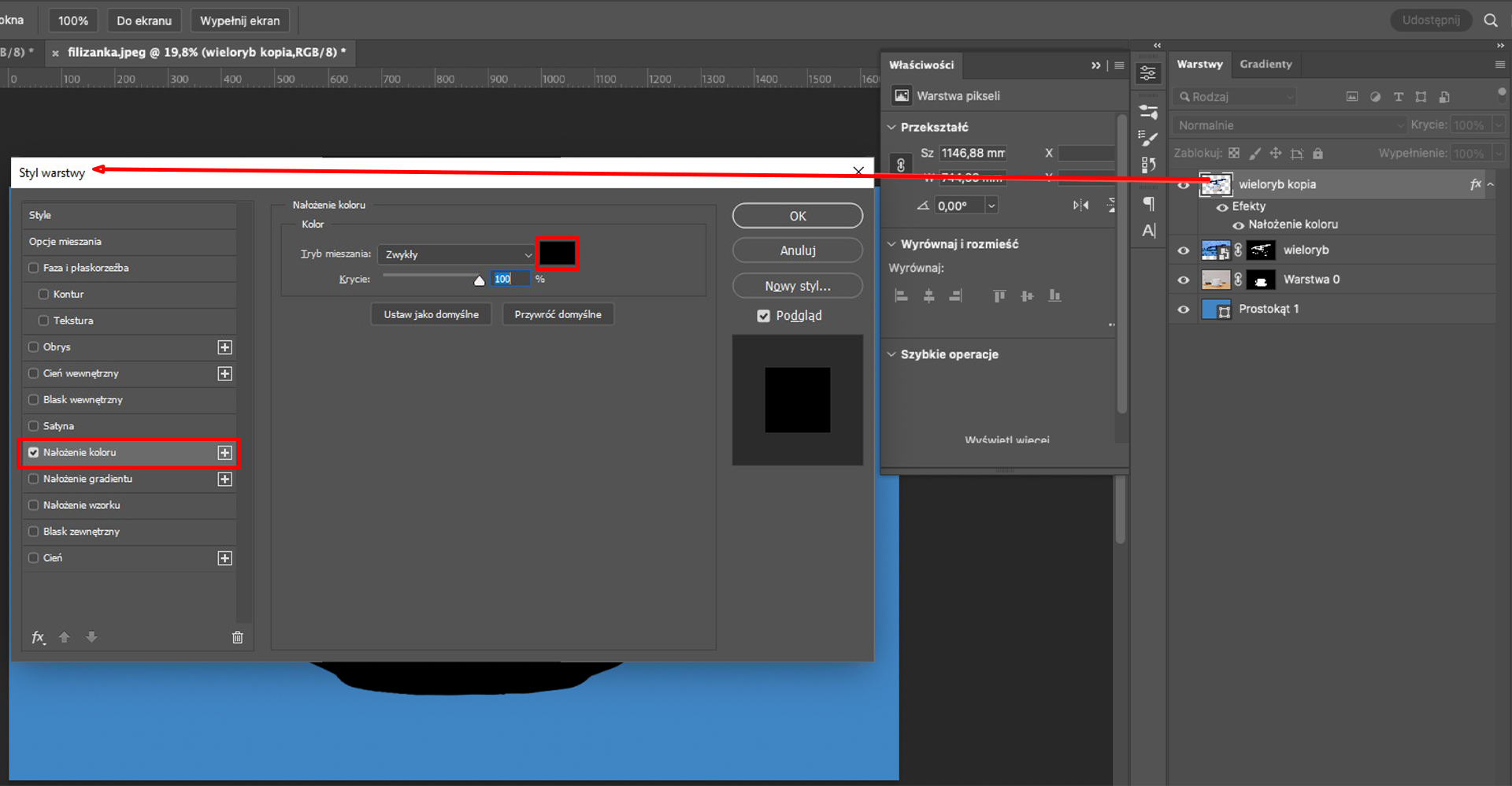
Task: Hide the Prostokąt 1 layer
Action: click(1183, 310)
